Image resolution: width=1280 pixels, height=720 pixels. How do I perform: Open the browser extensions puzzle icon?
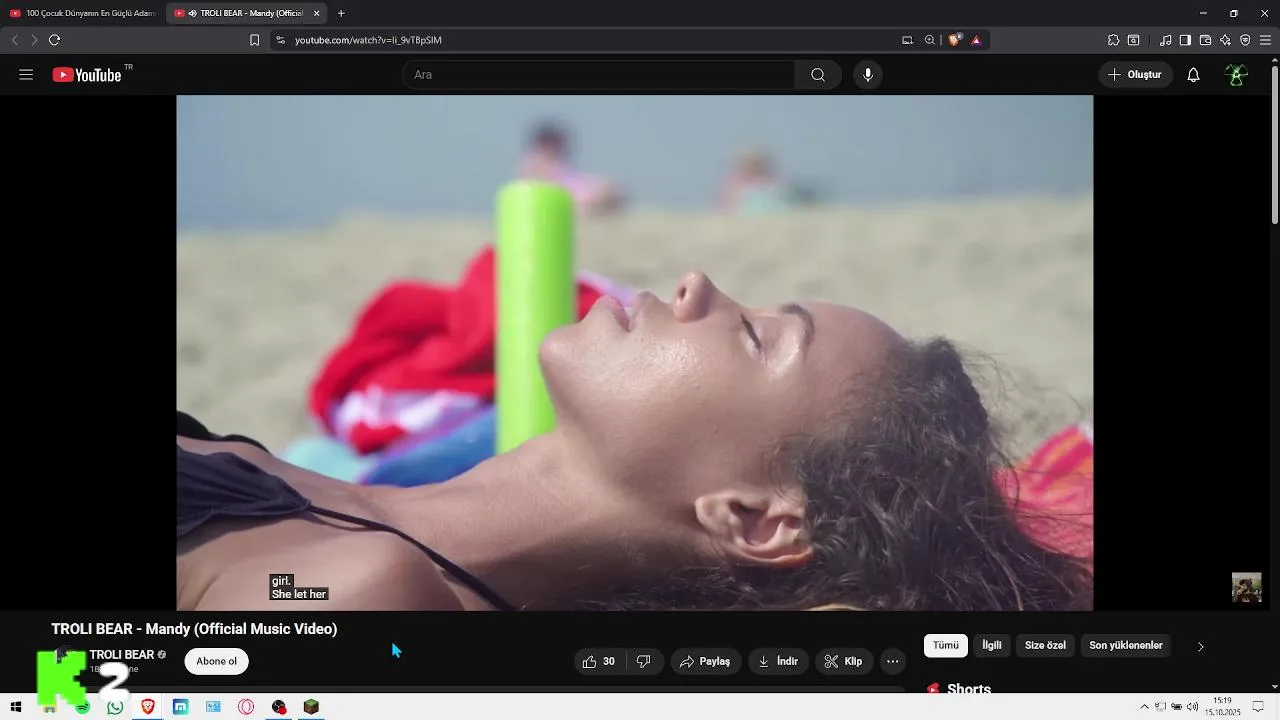(x=1113, y=40)
